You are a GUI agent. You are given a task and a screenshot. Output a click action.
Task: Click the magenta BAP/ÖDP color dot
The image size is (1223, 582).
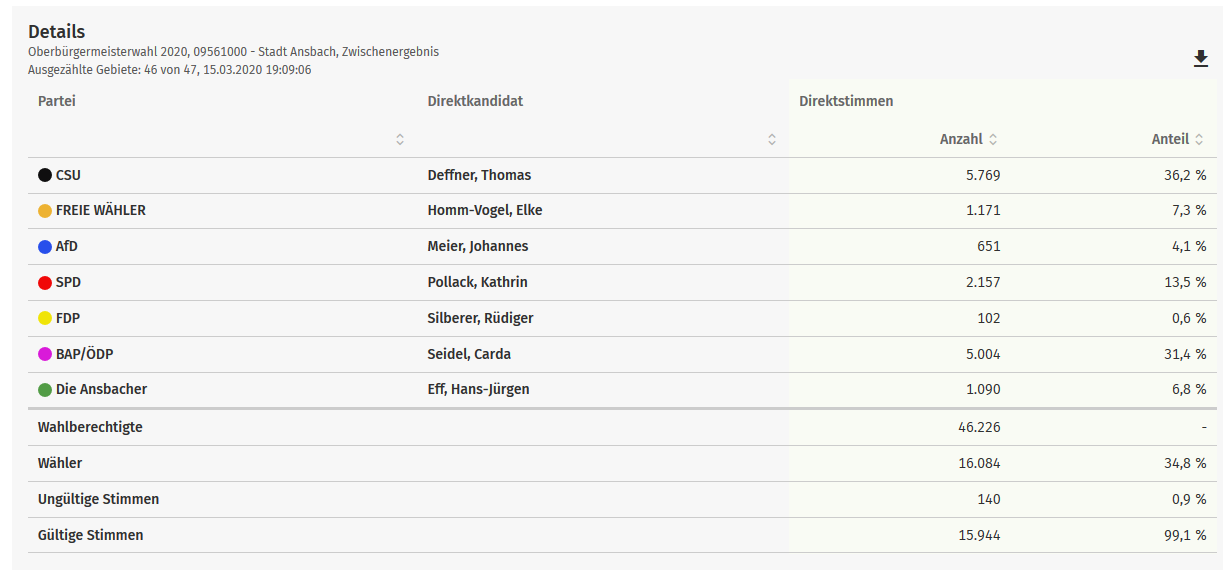[45, 354]
